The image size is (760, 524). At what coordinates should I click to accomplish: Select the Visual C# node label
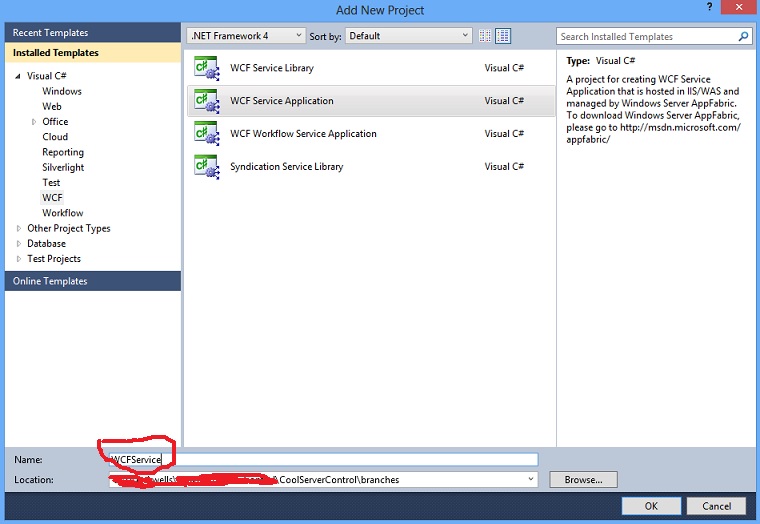pyautogui.click(x=47, y=76)
